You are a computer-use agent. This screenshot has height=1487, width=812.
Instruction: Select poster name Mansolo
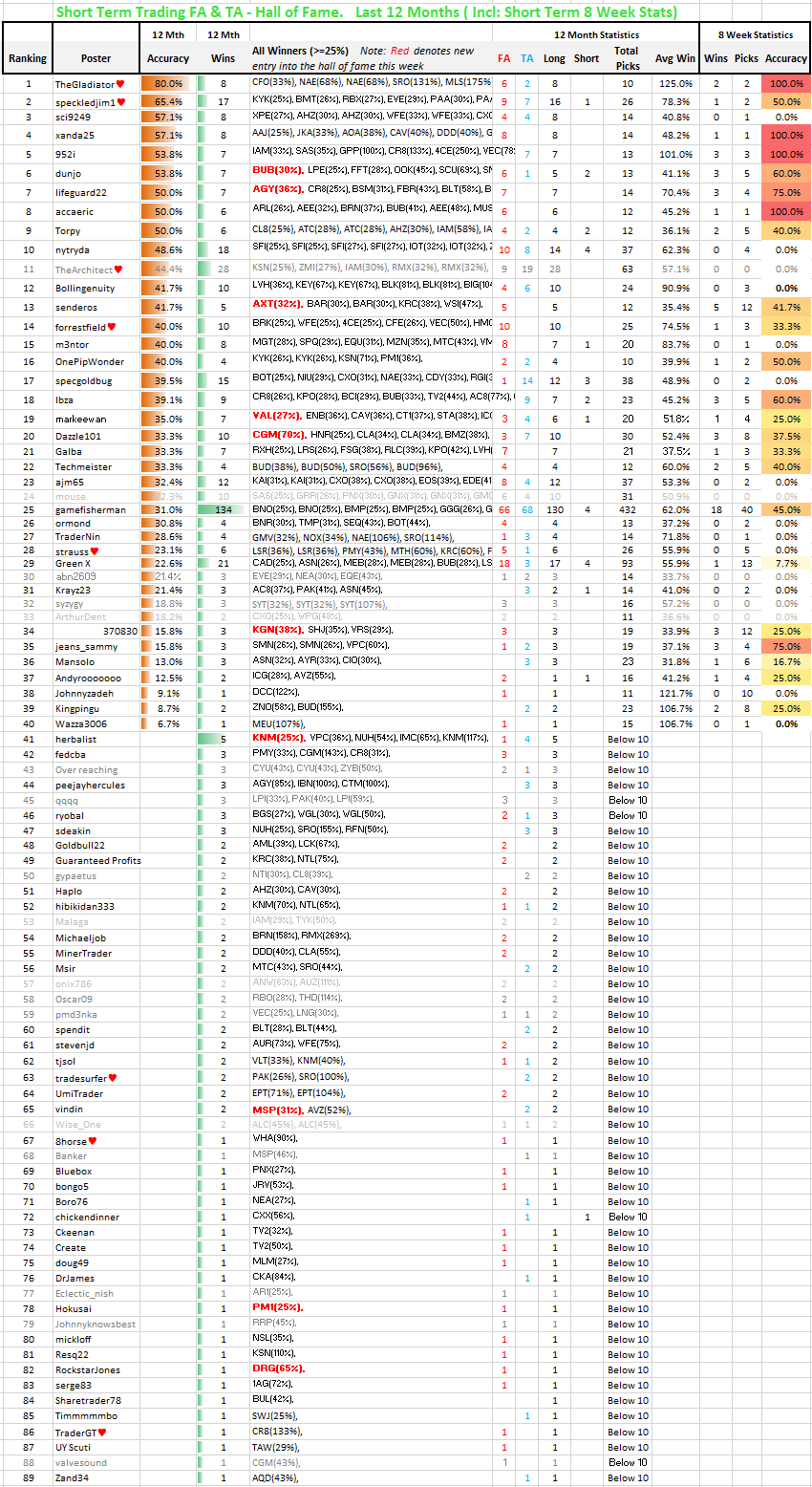pyautogui.click(x=75, y=661)
